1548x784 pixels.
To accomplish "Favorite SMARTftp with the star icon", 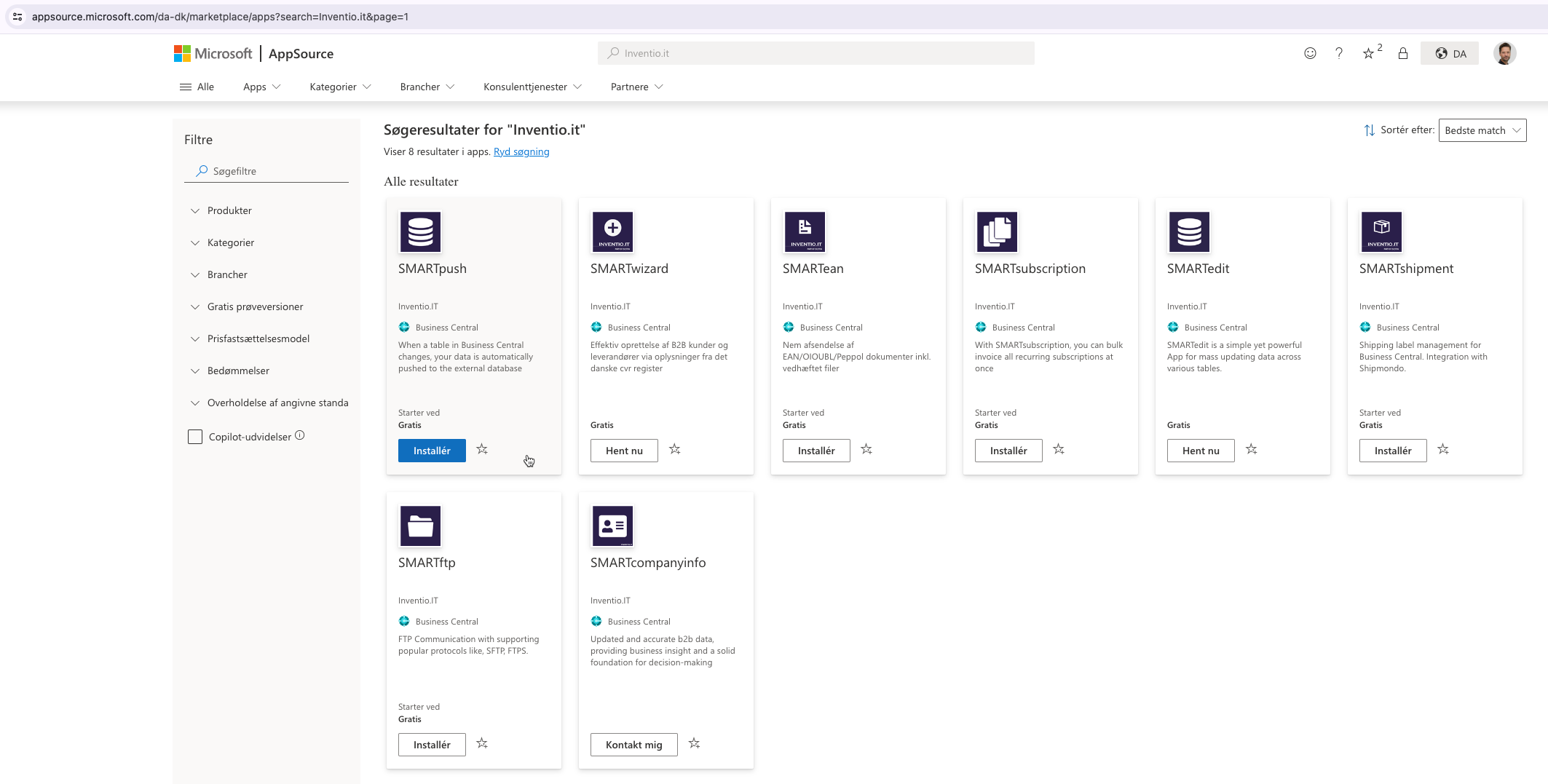I will [482, 743].
